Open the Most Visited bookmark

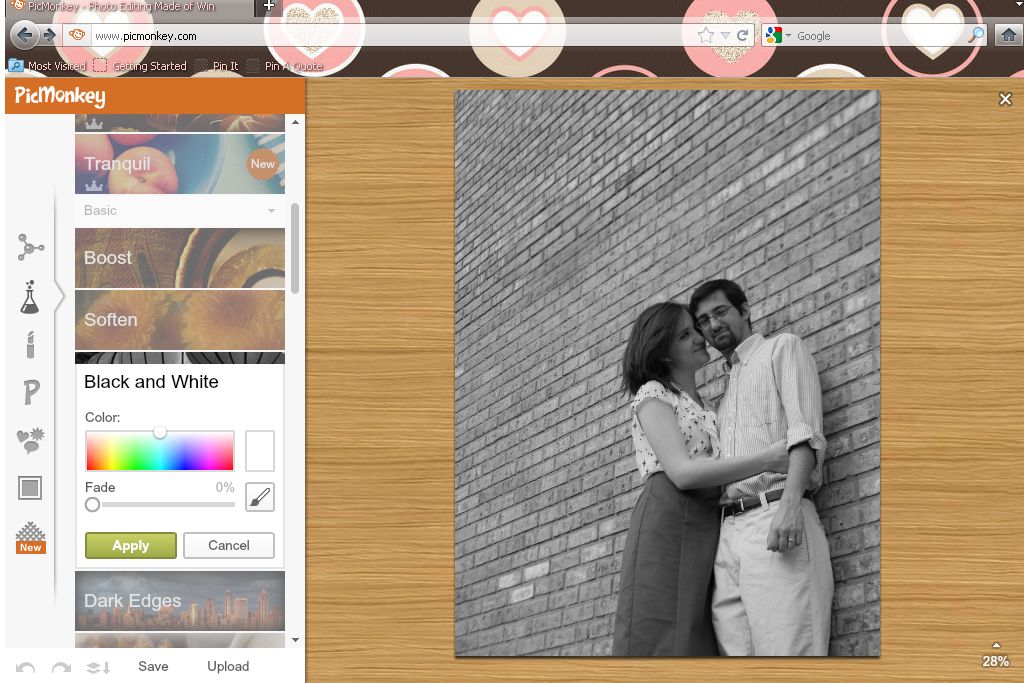pos(48,66)
